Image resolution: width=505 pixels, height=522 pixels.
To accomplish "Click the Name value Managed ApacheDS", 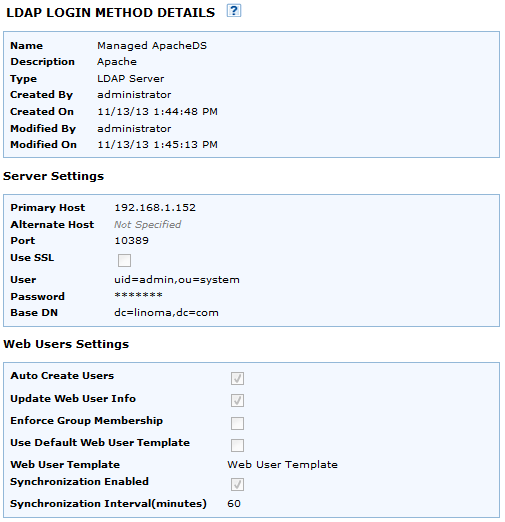I will (x=152, y=46).
